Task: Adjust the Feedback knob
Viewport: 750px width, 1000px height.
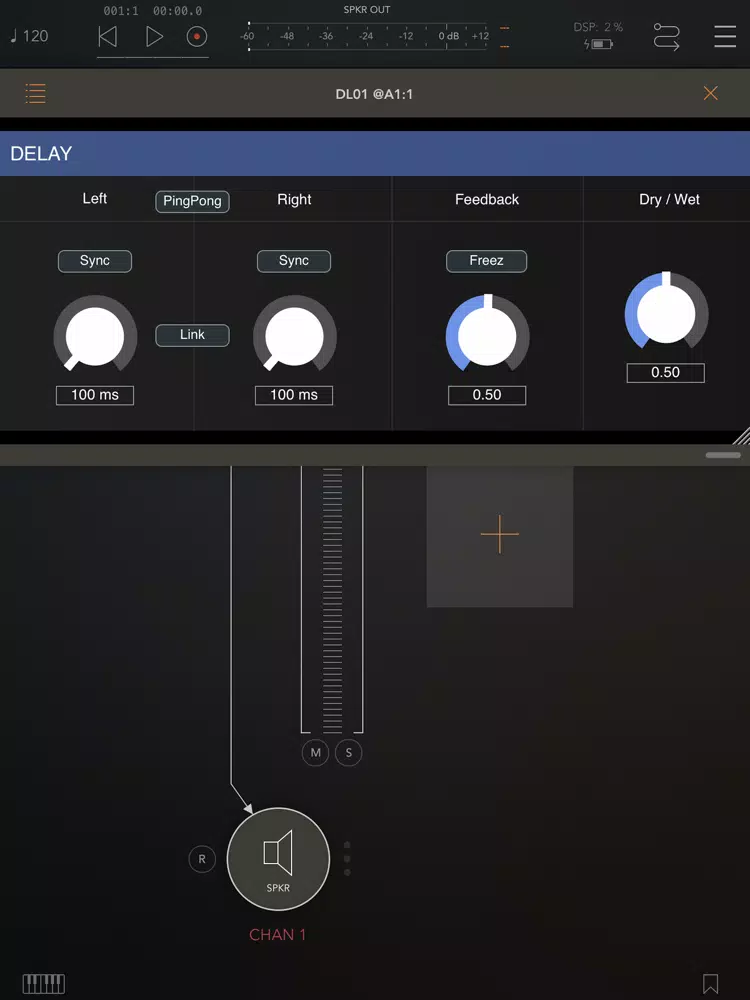Action: pos(487,335)
